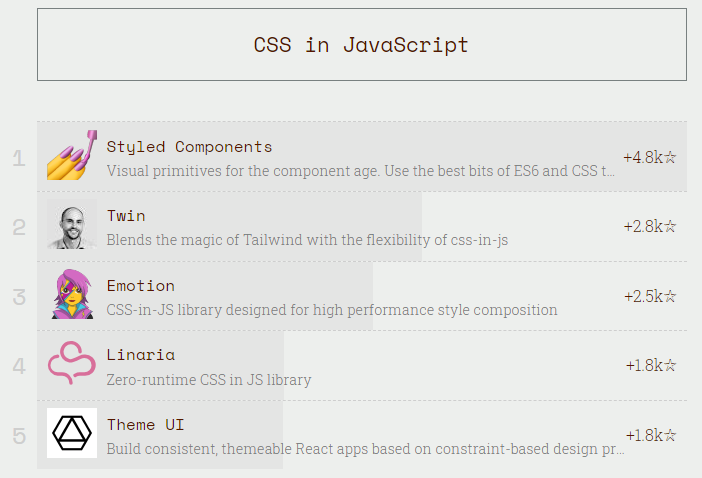This screenshot has height=478, width=702.
Task: Click the Styled Components nail polish icon
Action: (72, 155)
